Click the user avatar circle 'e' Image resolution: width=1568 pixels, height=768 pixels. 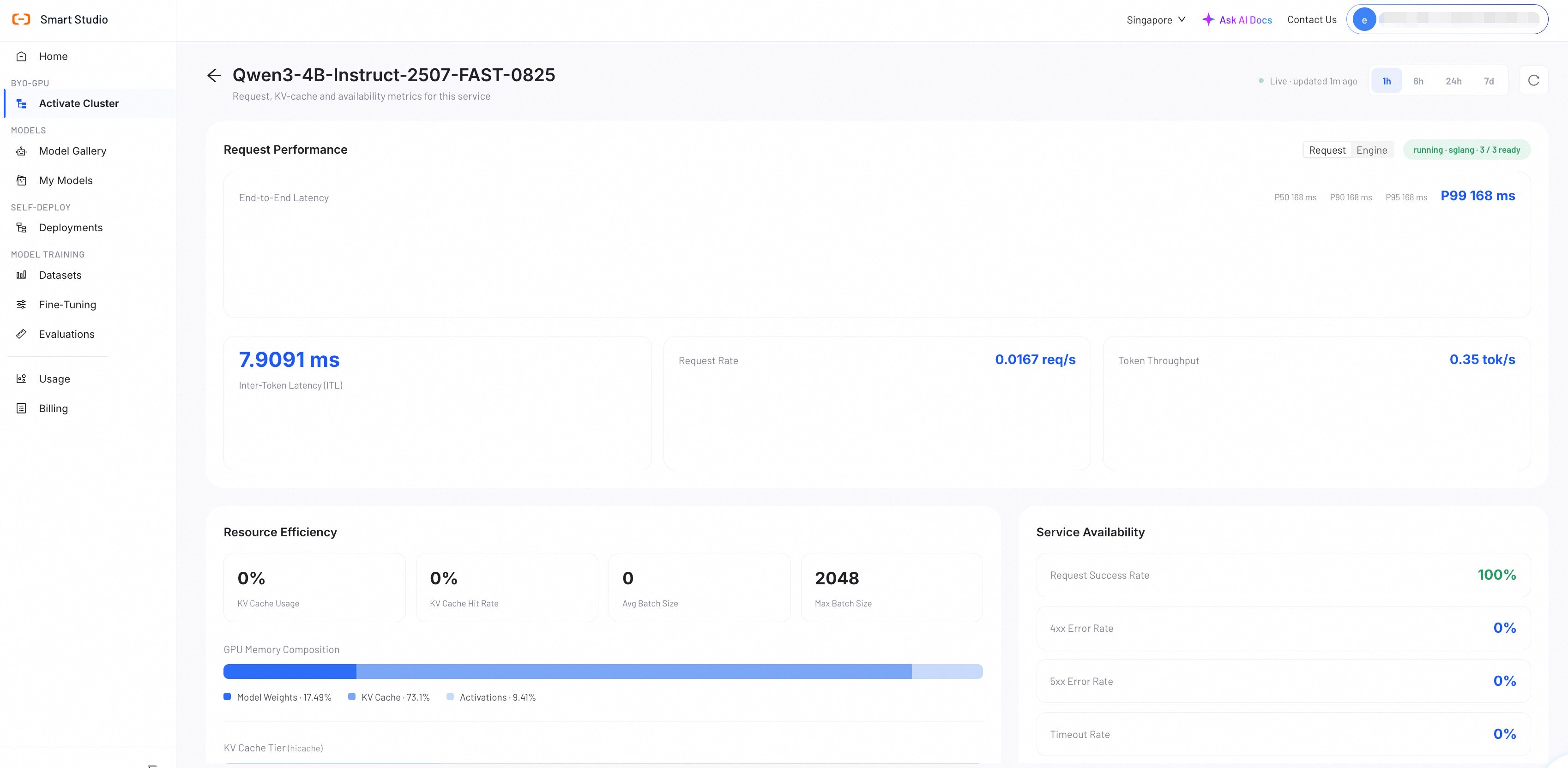coord(1364,20)
